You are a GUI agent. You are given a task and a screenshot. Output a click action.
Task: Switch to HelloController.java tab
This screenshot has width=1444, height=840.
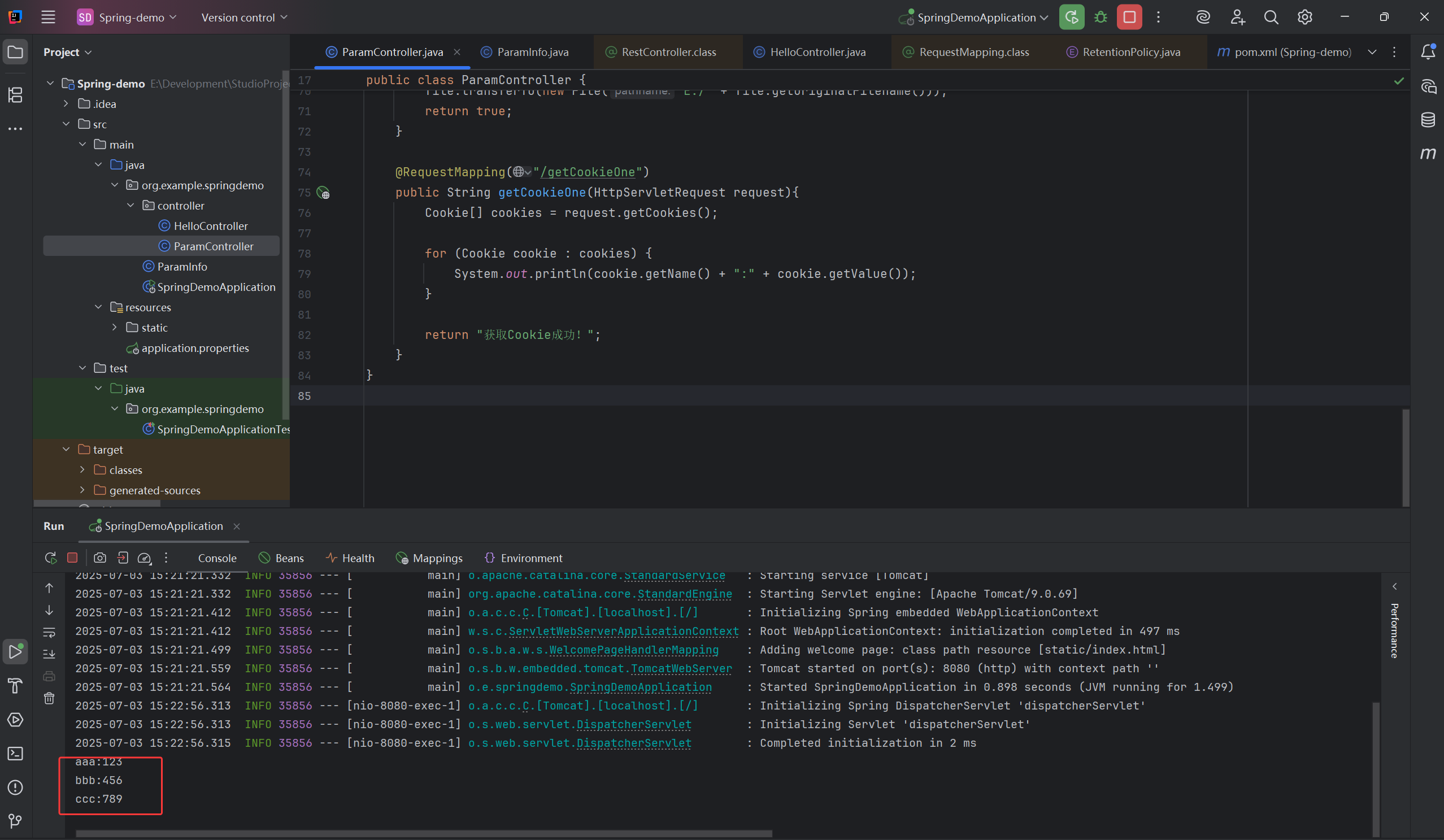pyautogui.click(x=810, y=52)
